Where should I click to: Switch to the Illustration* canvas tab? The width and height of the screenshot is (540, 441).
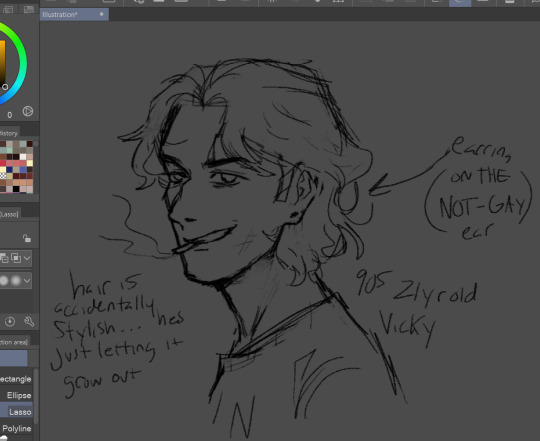pyautogui.click(x=74, y=14)
